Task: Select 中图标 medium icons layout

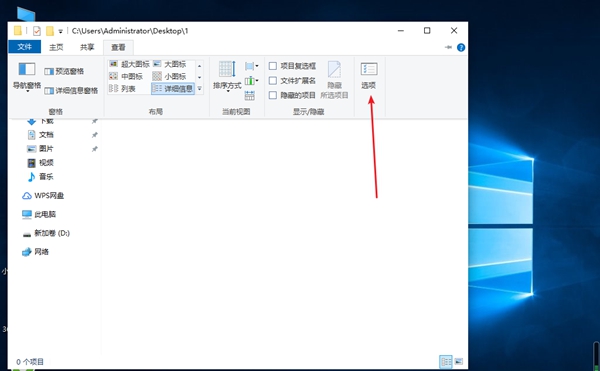Action: coord(126,76)
